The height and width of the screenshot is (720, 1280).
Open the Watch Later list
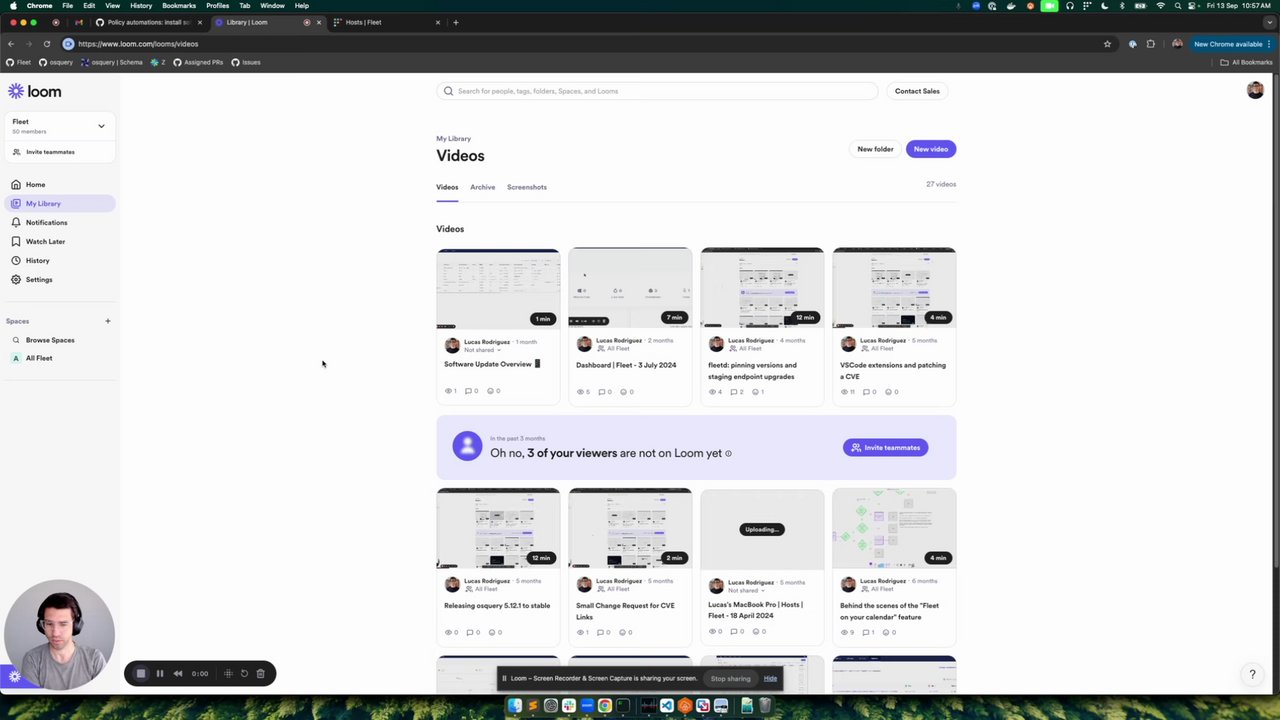pyautogui.click(x=58, y=241)
